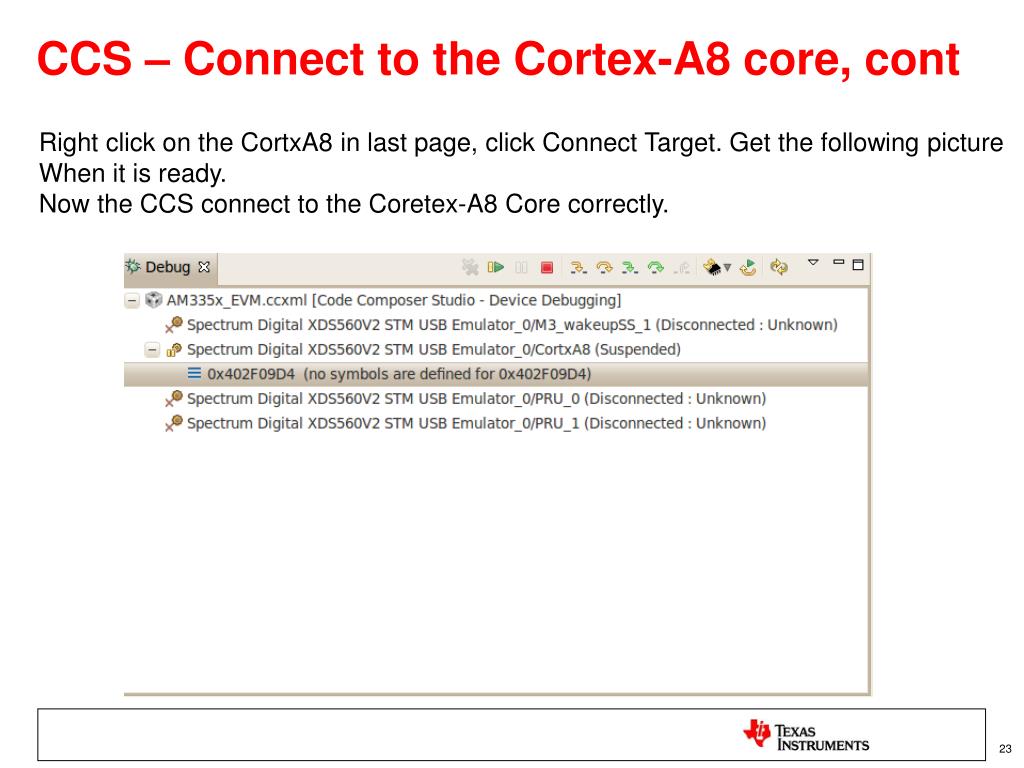Select the 0x402F09D4 stack frame row
The height and width of the screenshot is (768, 1024).
tap(496, 374)
